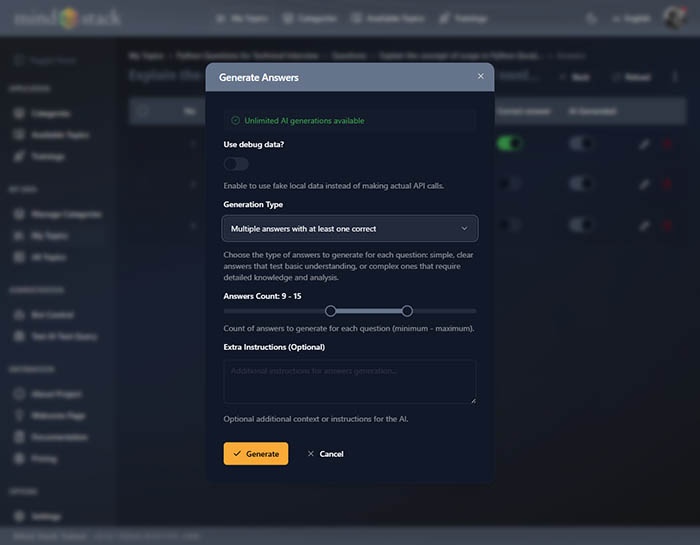Viewport: 700px width, 545px height.
Task: Open Test AI Text Query in the sidebar
Action: (56, 337)
